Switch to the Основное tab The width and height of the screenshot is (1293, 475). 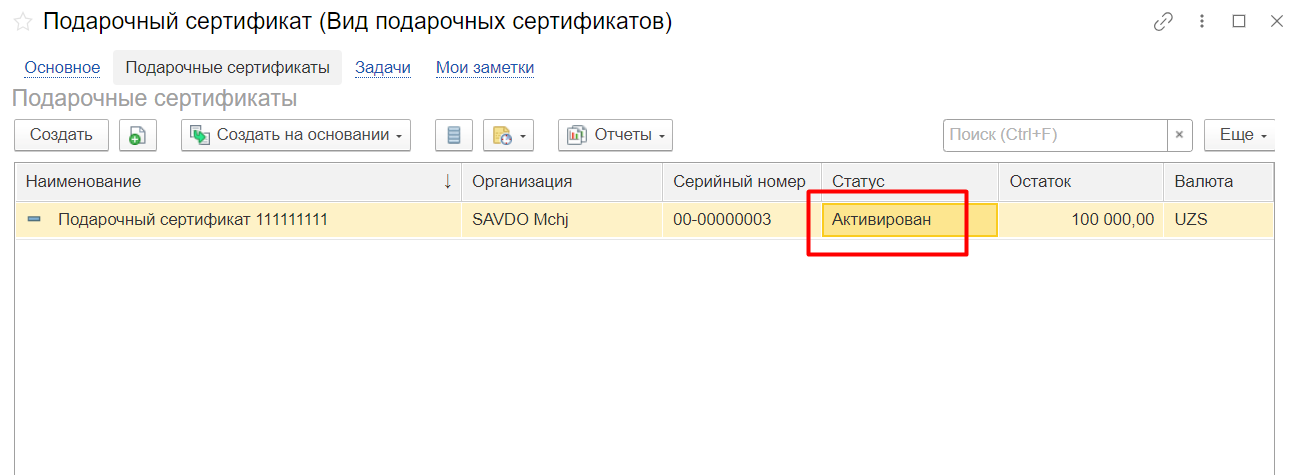click(62, 68)
